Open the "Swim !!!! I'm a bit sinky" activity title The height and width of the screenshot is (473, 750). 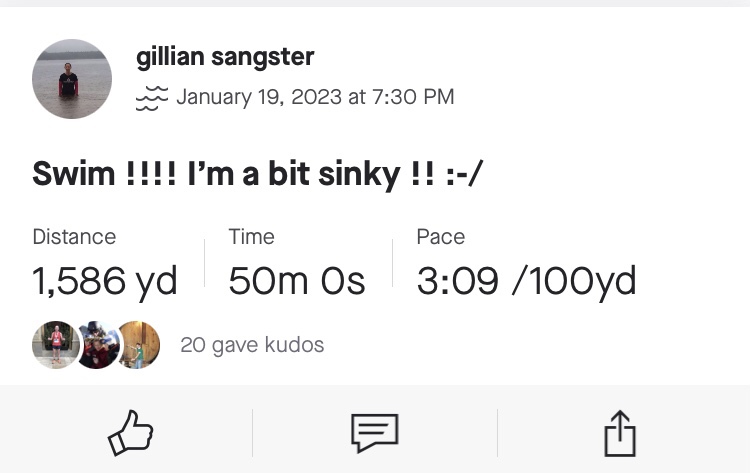tap(258, 174)
